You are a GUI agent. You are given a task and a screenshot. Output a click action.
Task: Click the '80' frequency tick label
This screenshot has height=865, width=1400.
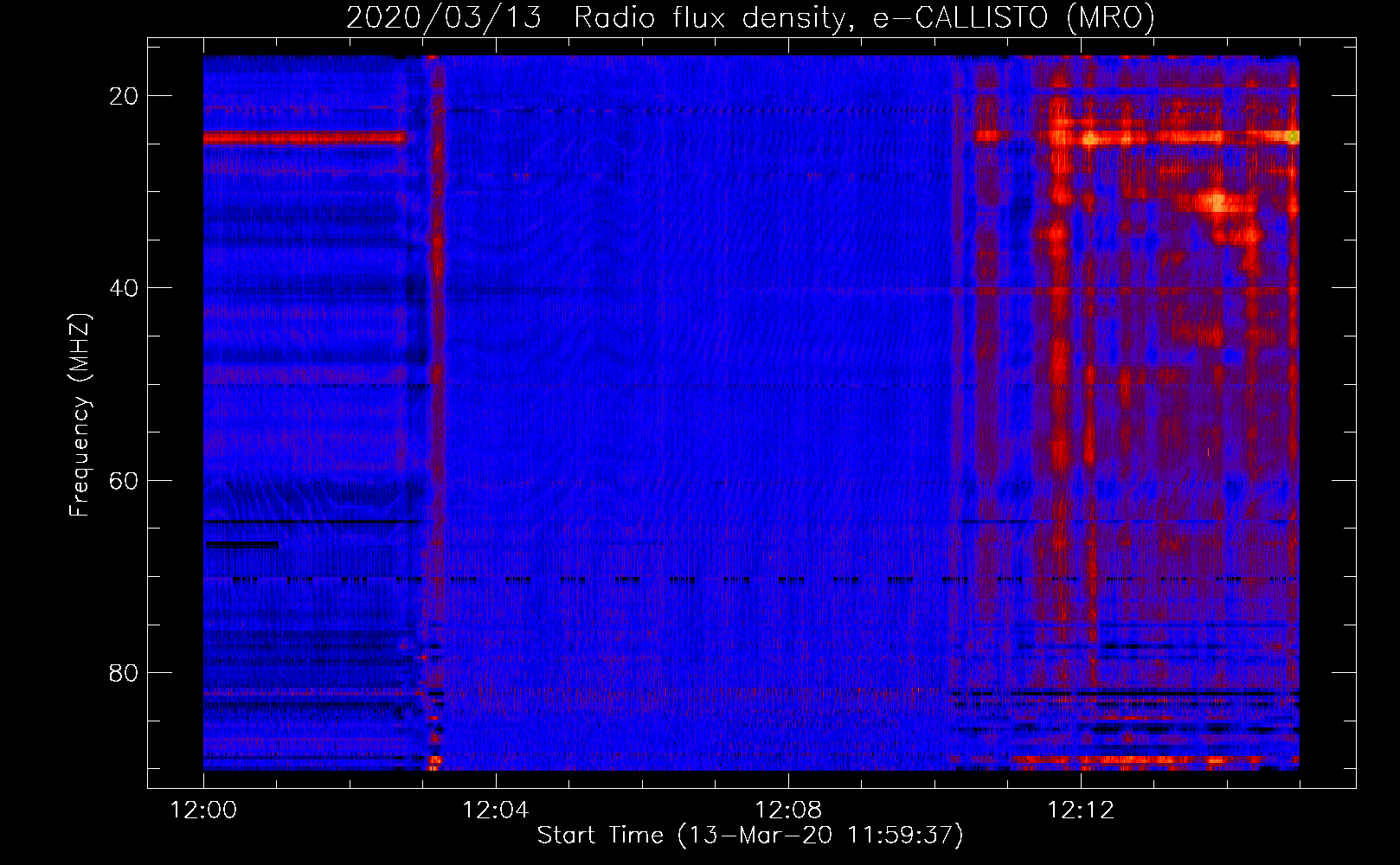point(124,672)
